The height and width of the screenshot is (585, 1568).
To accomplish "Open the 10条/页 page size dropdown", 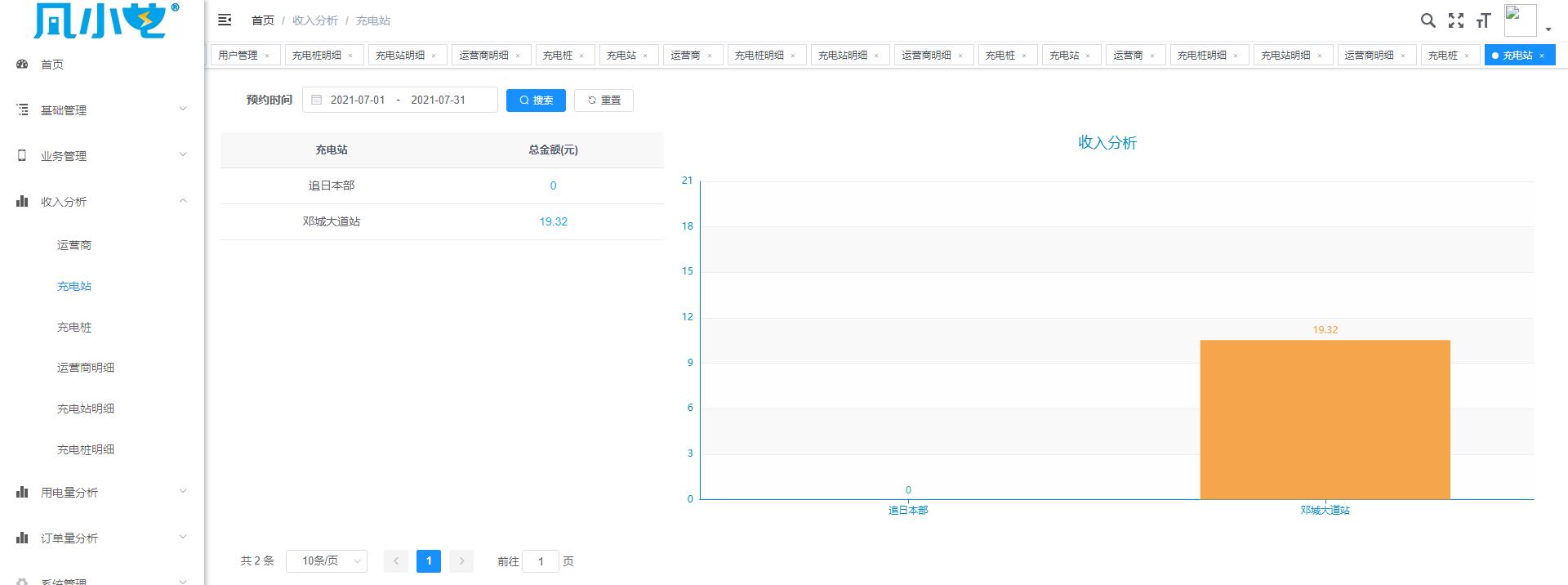I will click(326, 561).
